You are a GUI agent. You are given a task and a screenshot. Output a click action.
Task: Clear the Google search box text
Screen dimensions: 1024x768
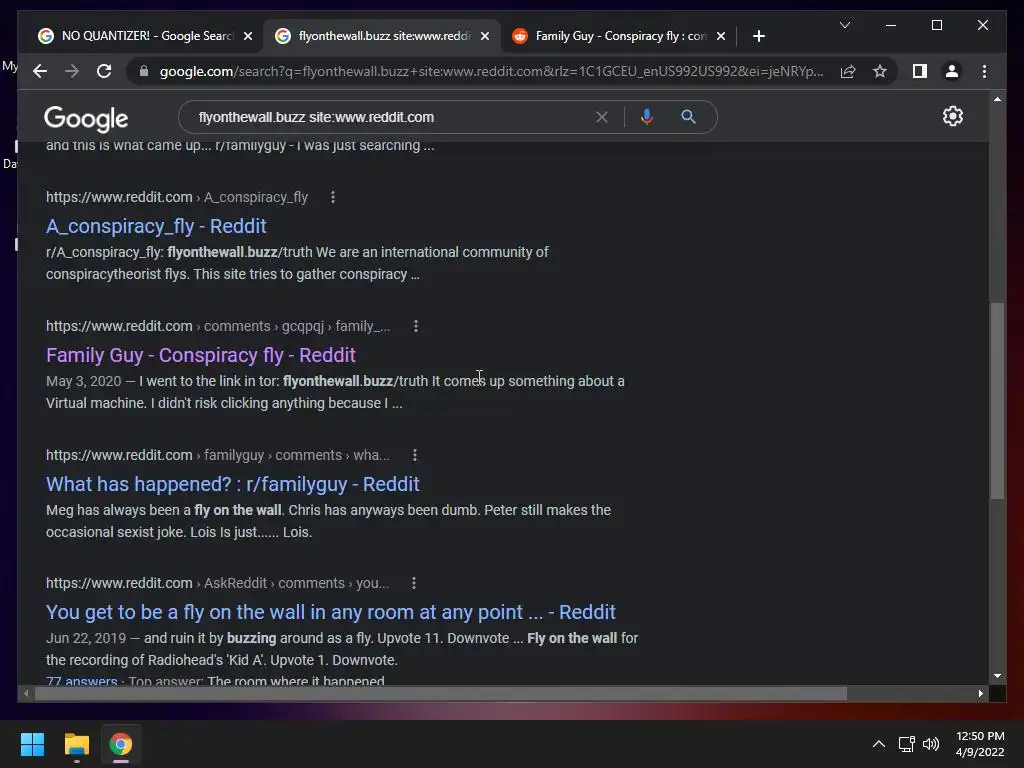tap(601, 117)
